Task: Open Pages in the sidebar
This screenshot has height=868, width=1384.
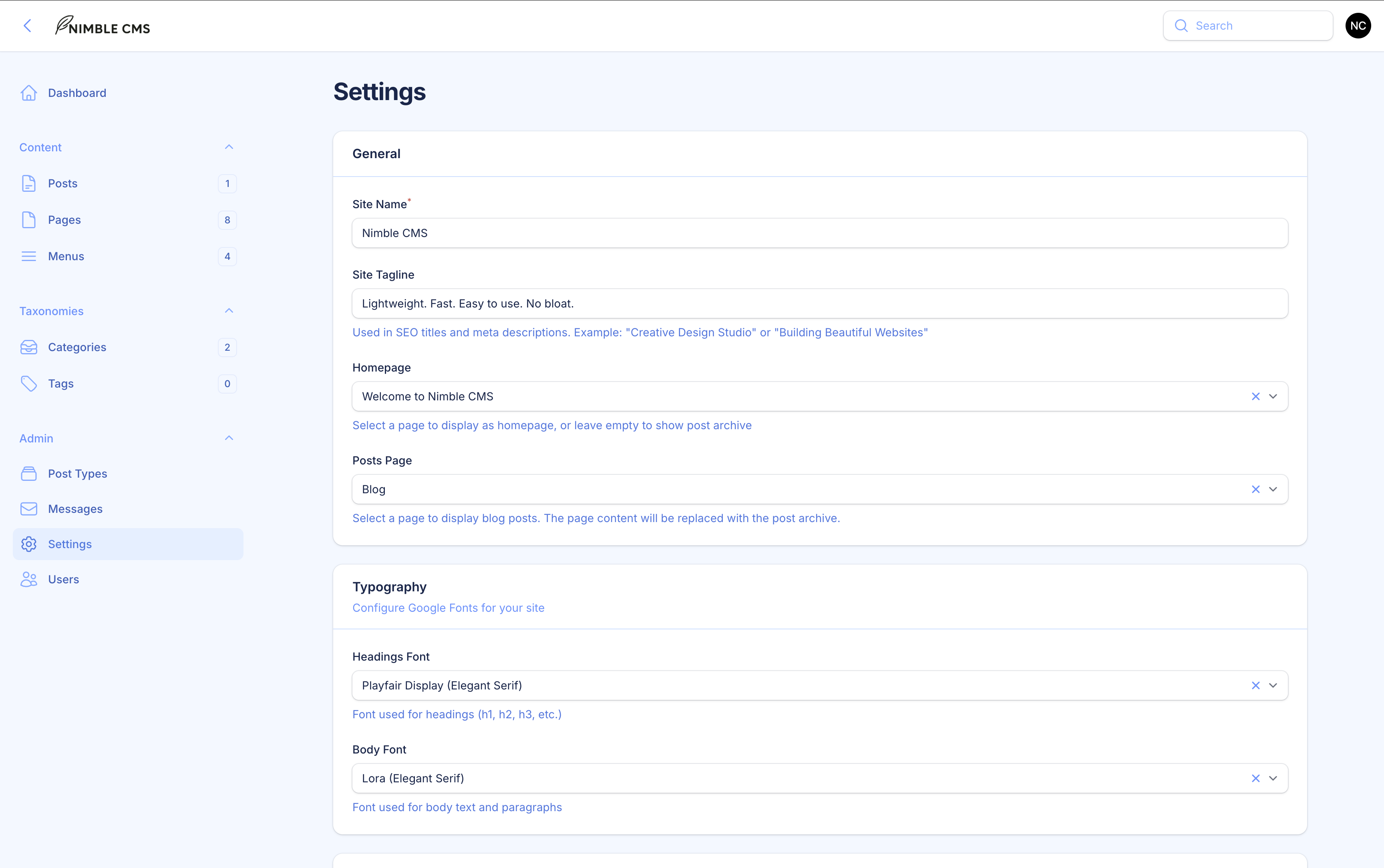Action: pos(64,220)
